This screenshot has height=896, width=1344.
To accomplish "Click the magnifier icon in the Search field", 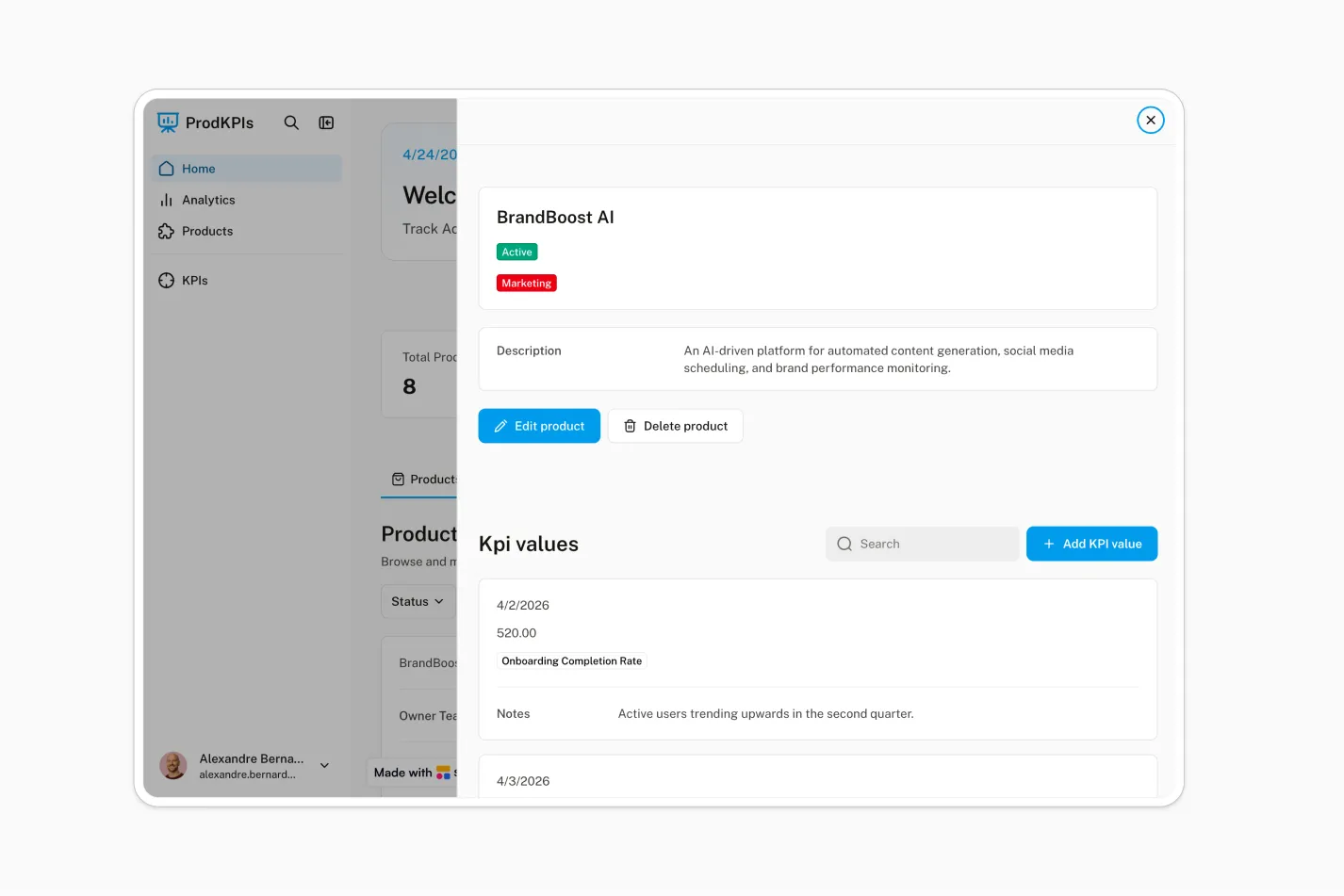I will (x=844, y=544).
